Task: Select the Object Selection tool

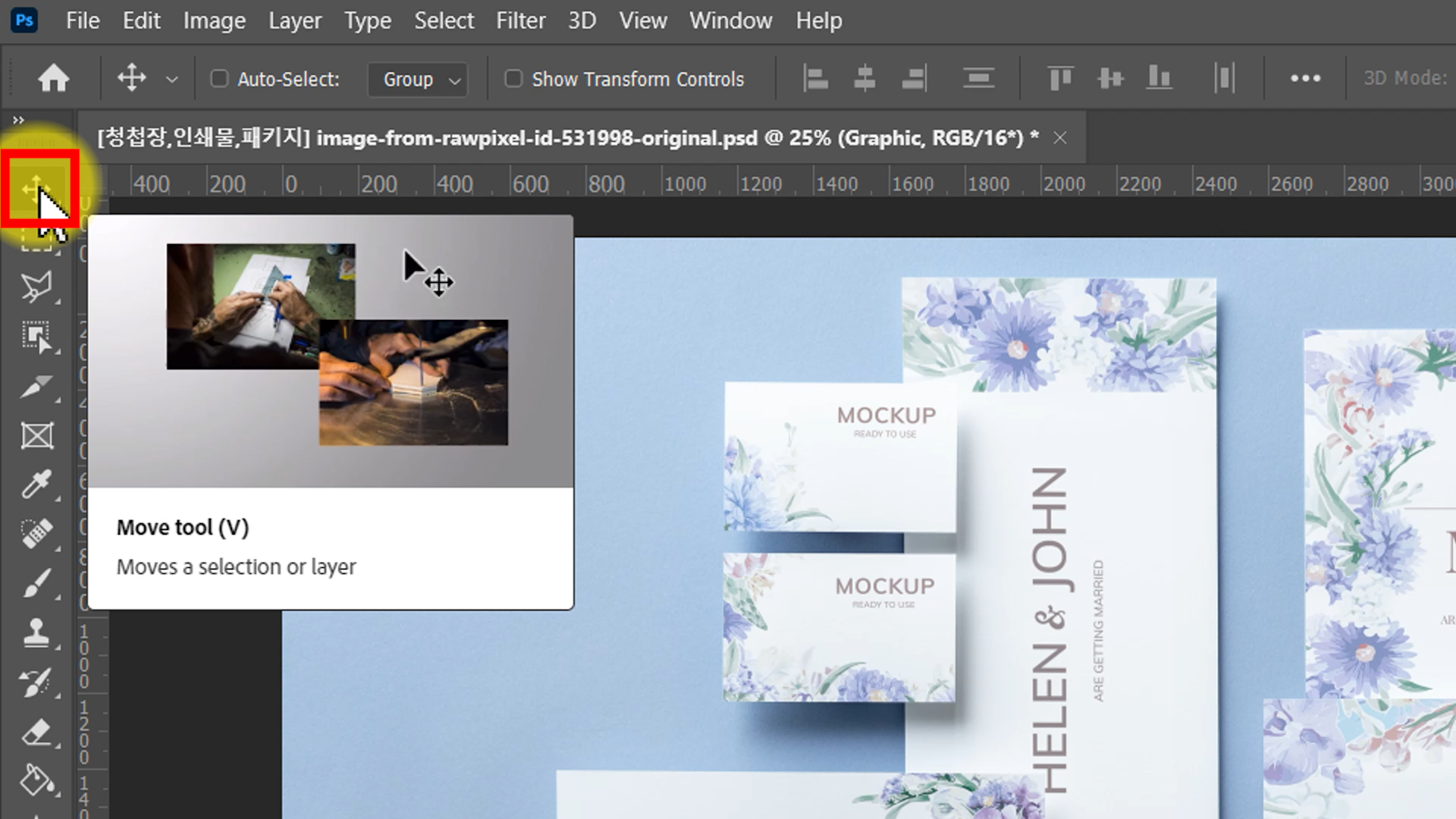Action: click(x=36, y=337)
